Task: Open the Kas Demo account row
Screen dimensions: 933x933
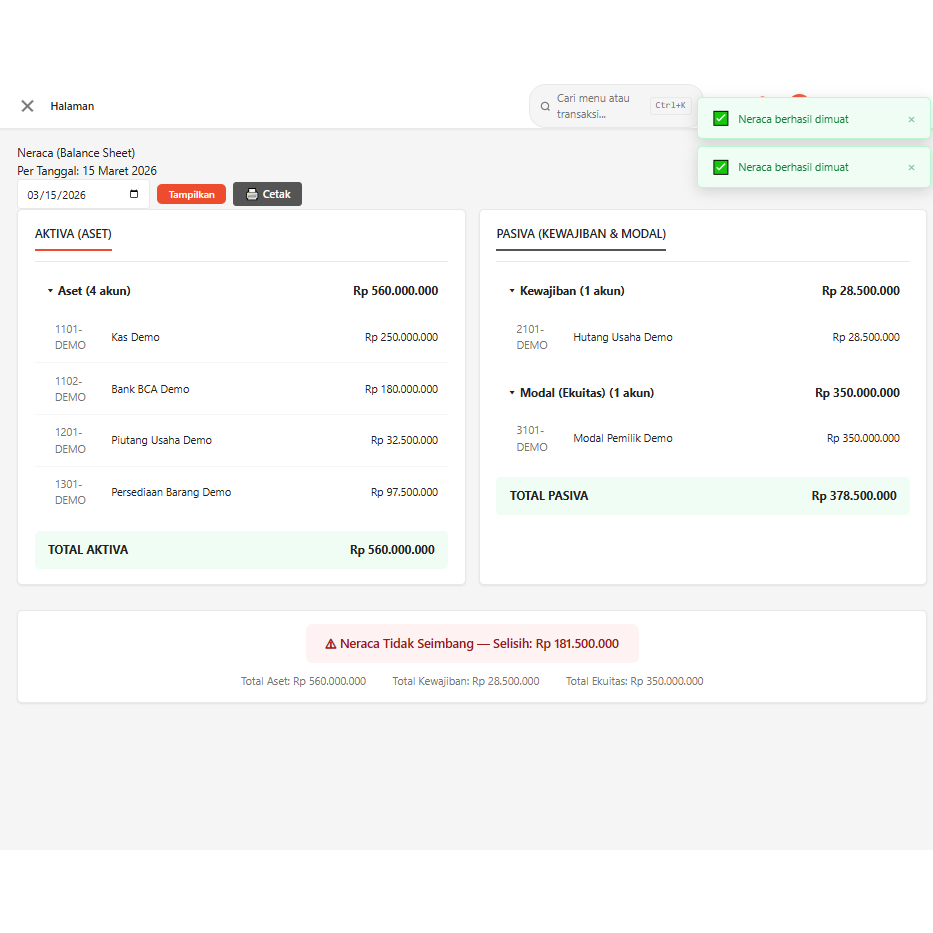Action: tap(241, 337)
